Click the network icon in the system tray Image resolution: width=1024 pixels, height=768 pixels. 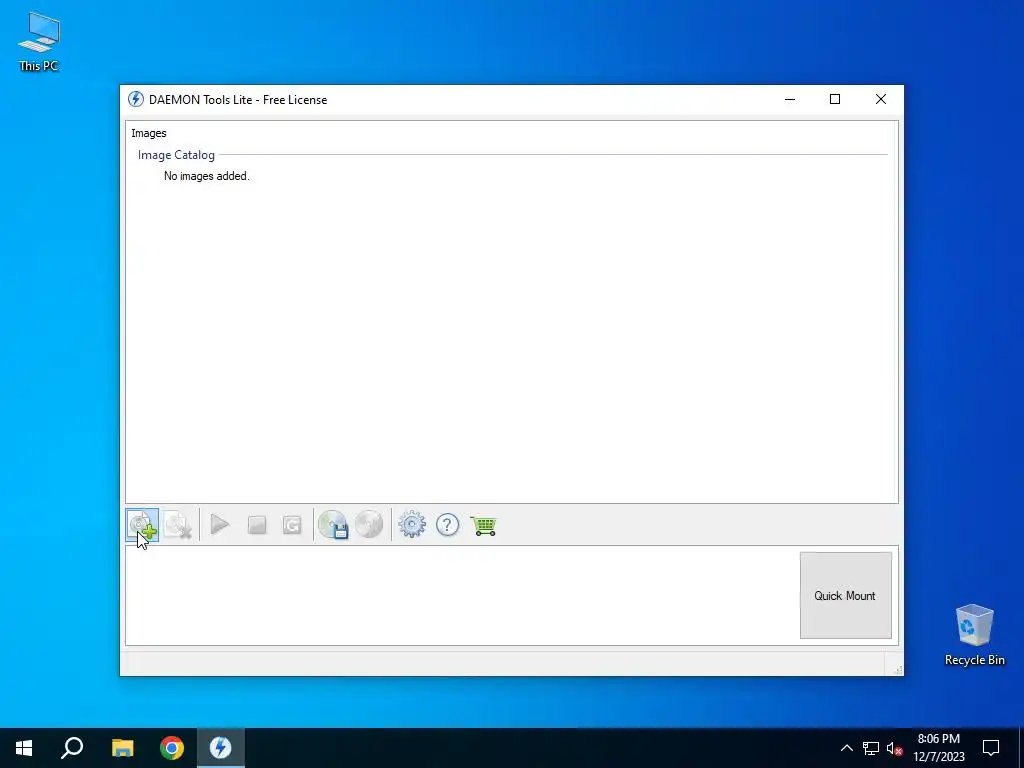click(x=871, y=748)
